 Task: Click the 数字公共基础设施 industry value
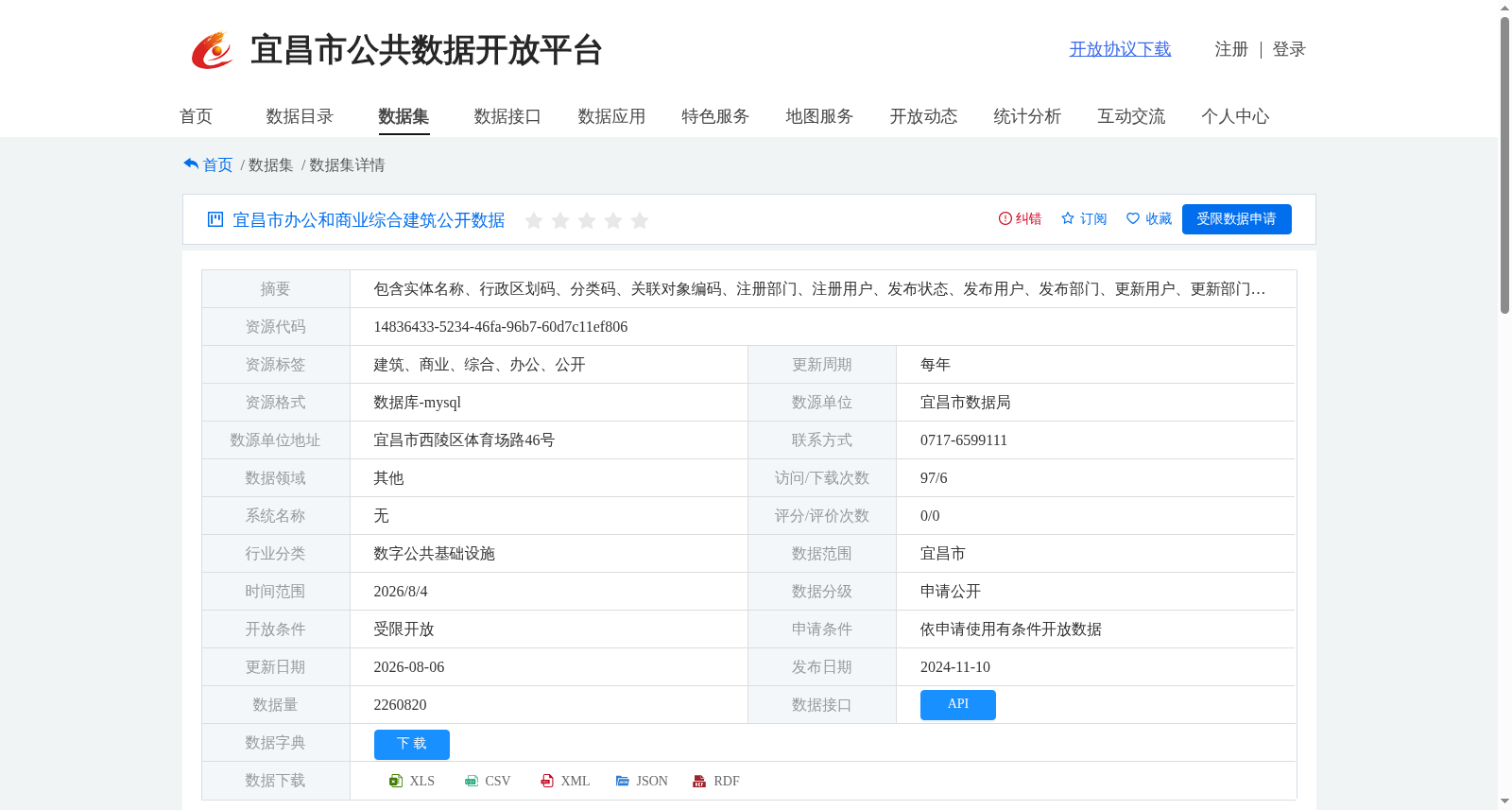(x=434, y=554)
